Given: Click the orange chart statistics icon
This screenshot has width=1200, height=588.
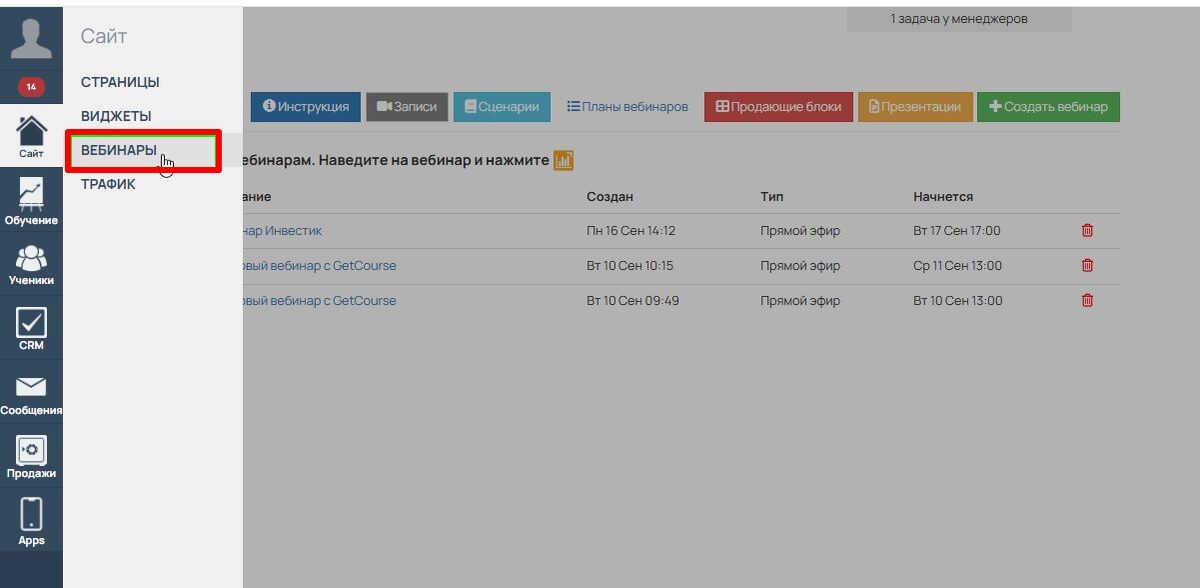Looking at the screenshot, I should 564,160.
